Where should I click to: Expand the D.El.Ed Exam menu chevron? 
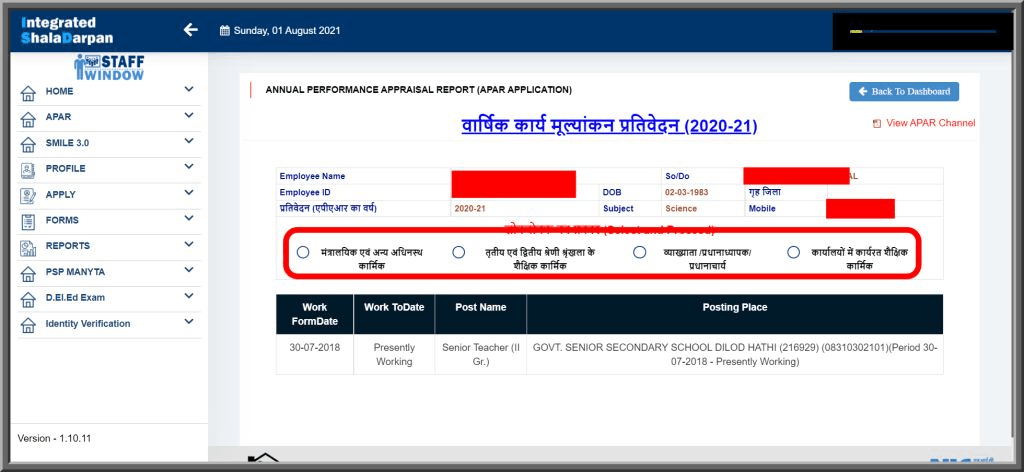click(189, 296)
